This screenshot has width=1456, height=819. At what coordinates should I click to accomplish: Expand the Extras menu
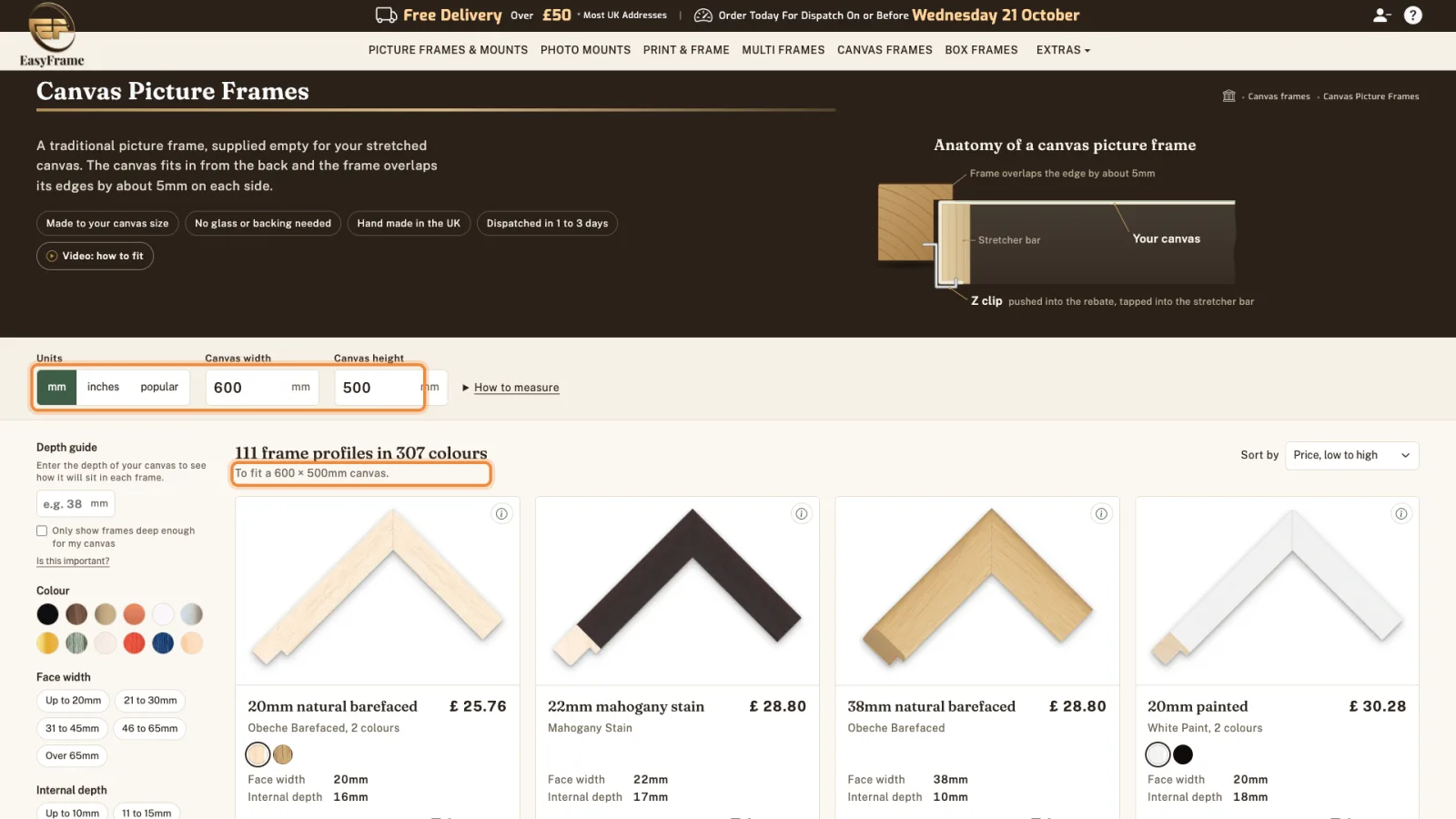coord(1063,50)
